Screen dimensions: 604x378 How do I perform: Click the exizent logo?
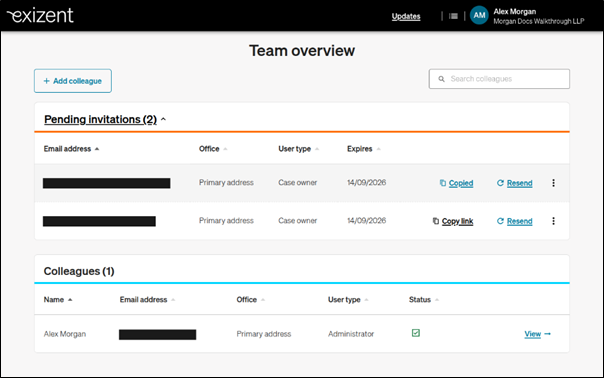pyautogui.click(x=40, y=15)
